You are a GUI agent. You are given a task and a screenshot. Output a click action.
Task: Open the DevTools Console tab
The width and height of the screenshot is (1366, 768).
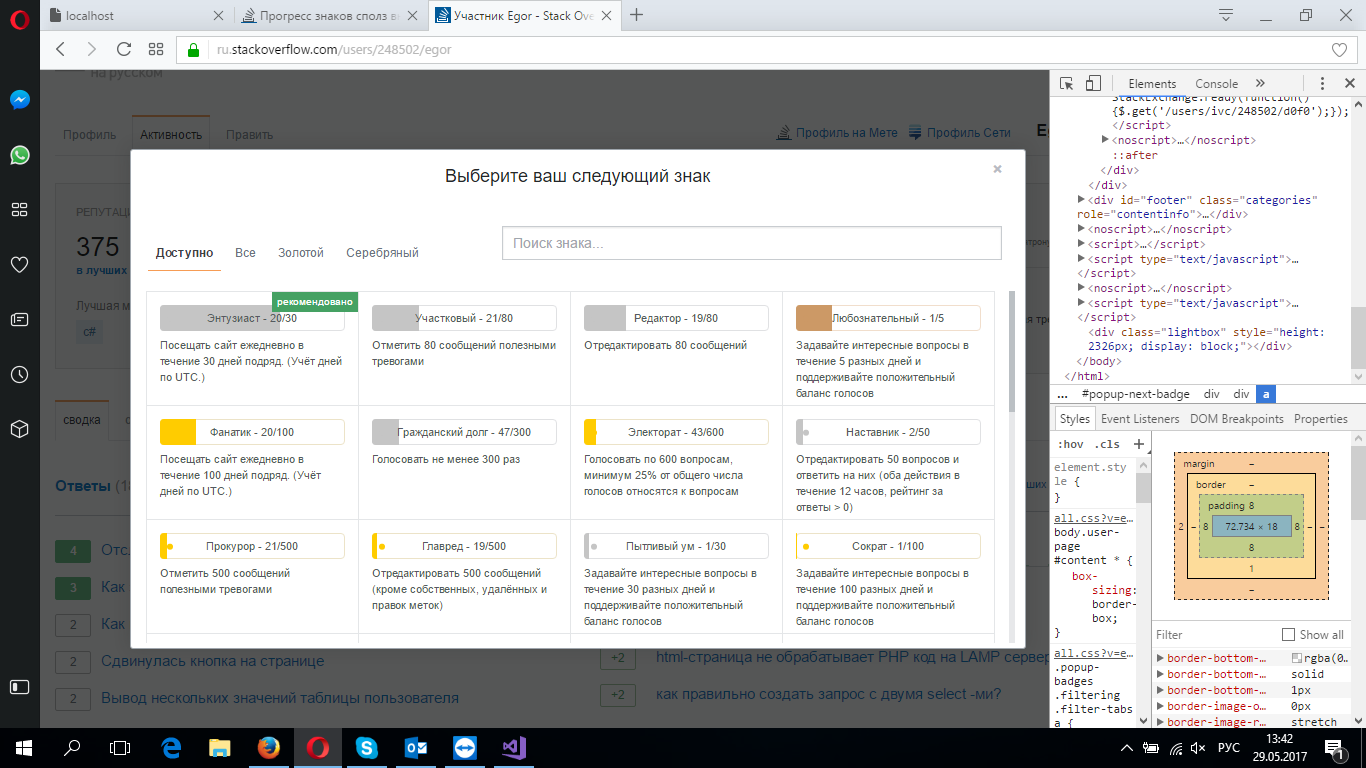[x=1217, y=84]
